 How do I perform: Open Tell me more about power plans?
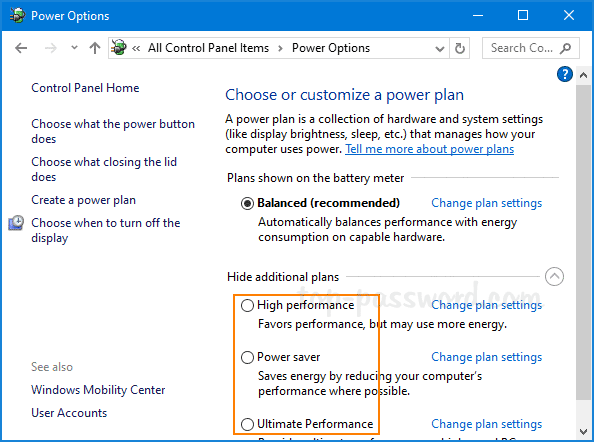[429, 149]
